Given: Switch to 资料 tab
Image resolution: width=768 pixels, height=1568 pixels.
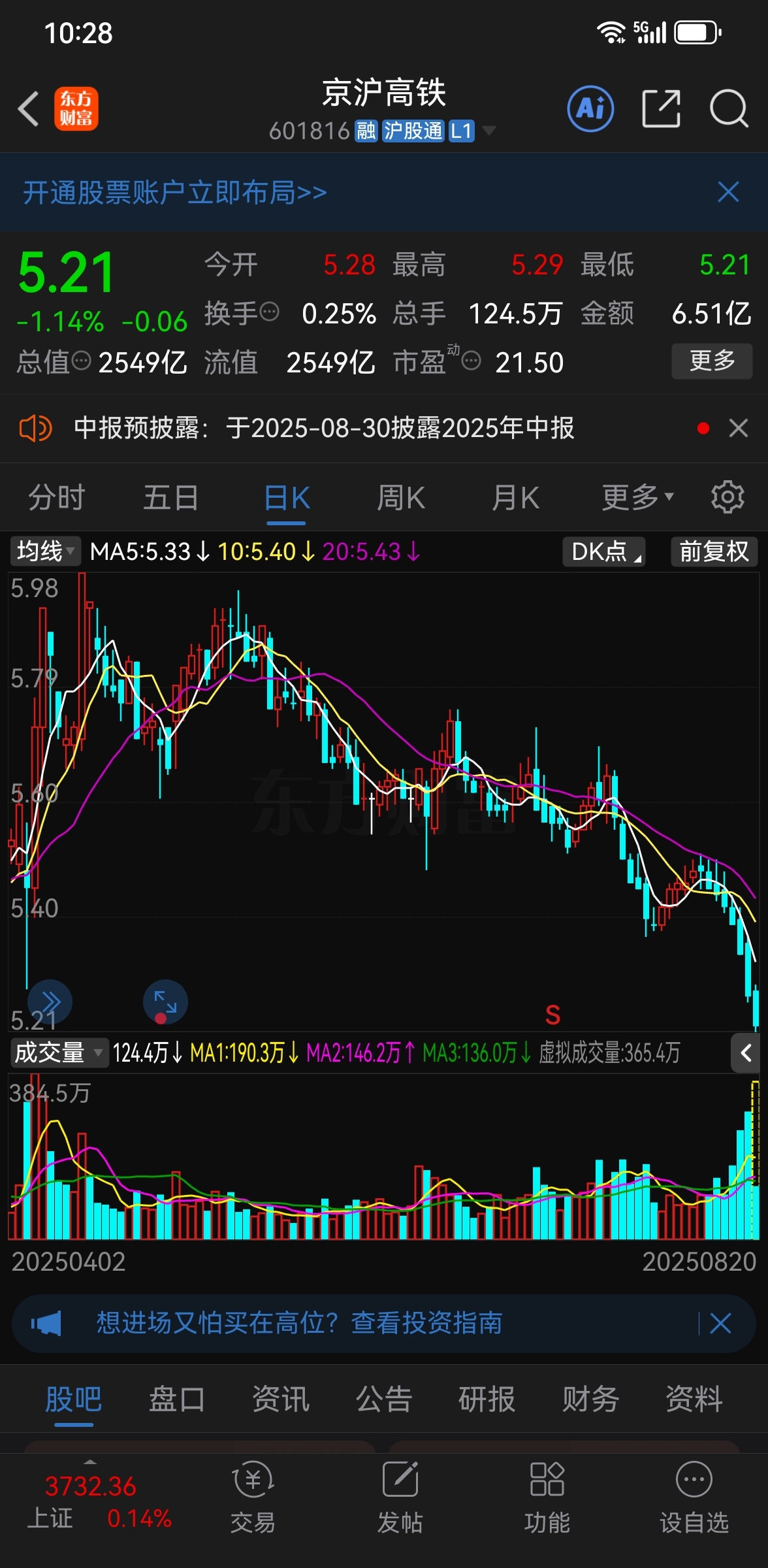Looking at the screenshot, I should coord(694,1399).
